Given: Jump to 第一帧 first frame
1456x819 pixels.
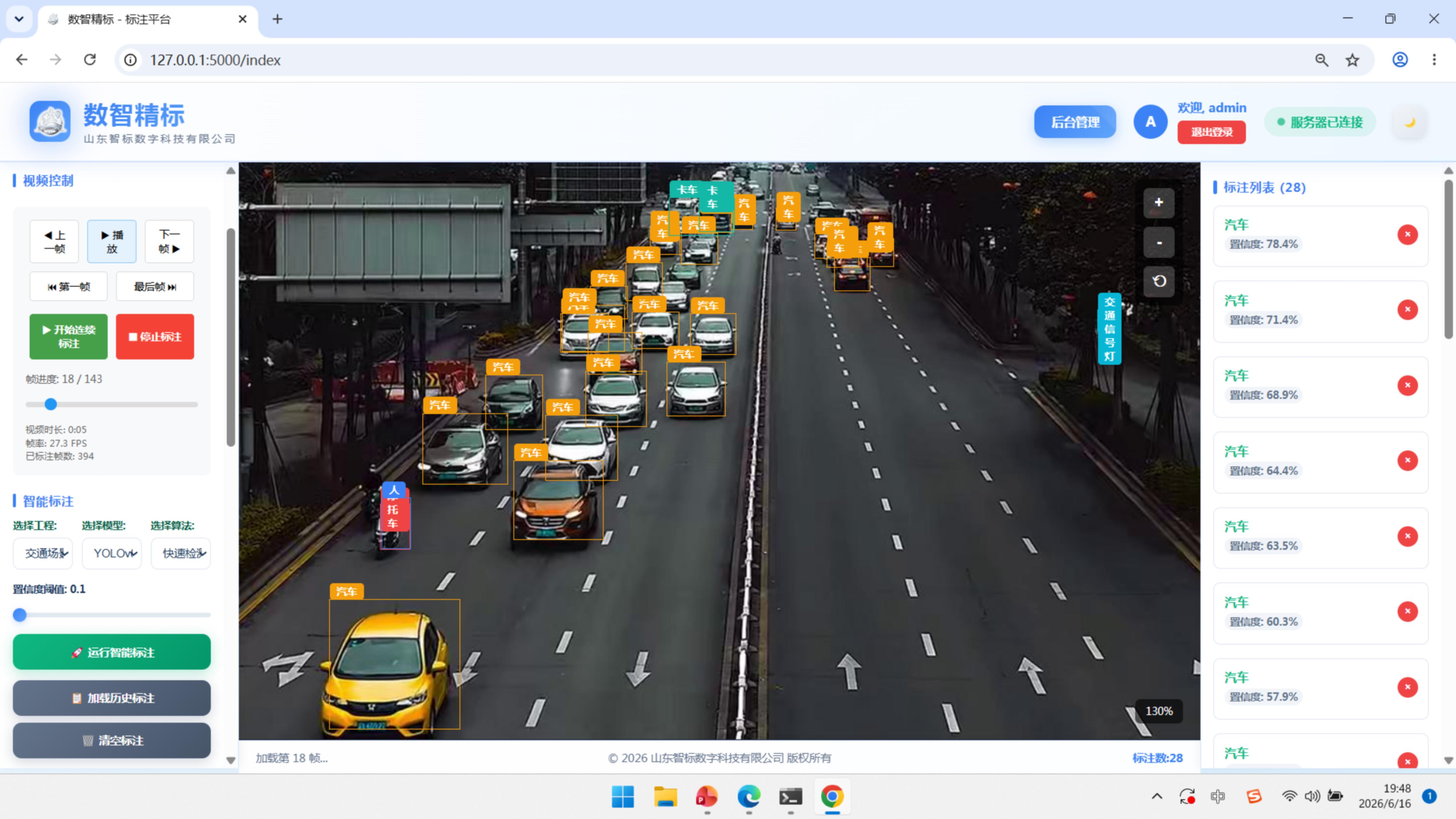Looking at the screenshot, I should (x=68, y=287).
